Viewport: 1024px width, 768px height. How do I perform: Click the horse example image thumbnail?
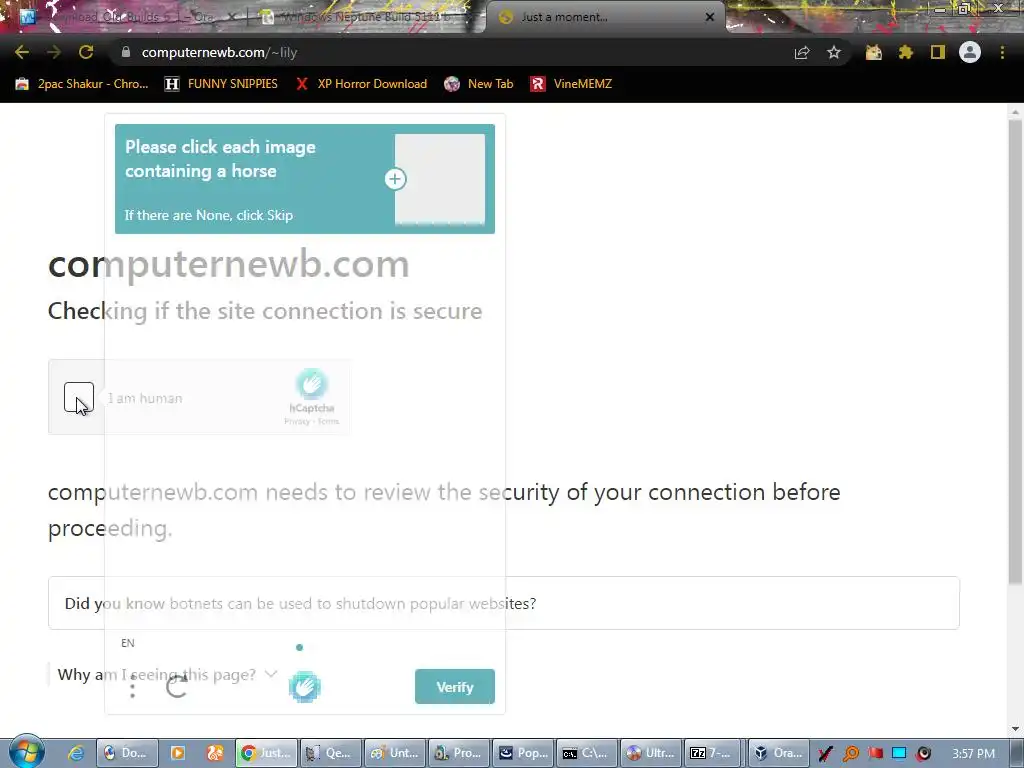pyautogui.click(x=440, y=178)
